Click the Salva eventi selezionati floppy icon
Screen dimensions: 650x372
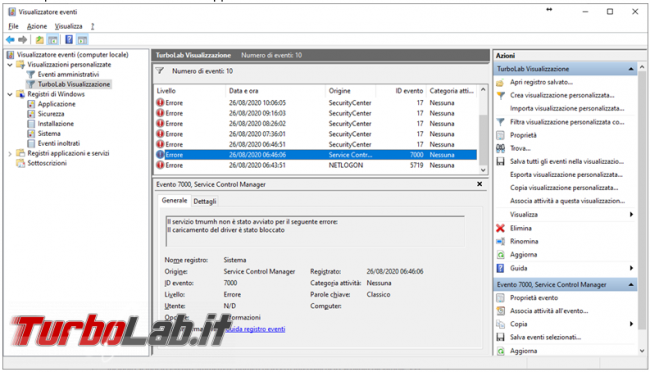500,337
